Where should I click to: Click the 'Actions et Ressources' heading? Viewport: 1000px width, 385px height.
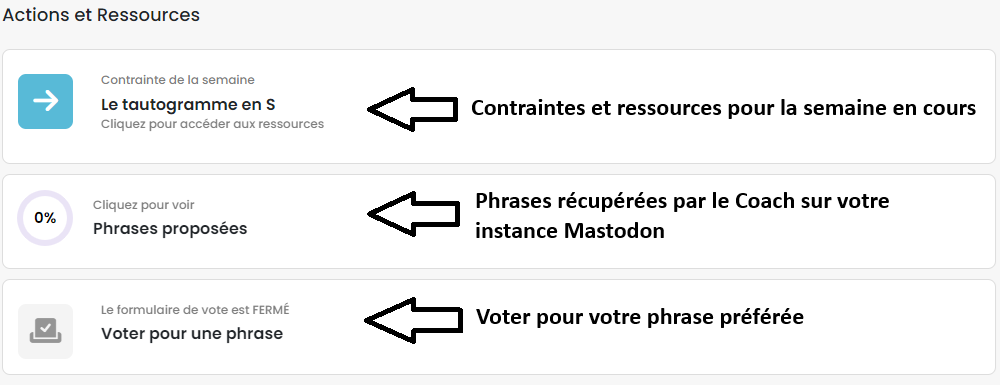(x=101, y=15)
